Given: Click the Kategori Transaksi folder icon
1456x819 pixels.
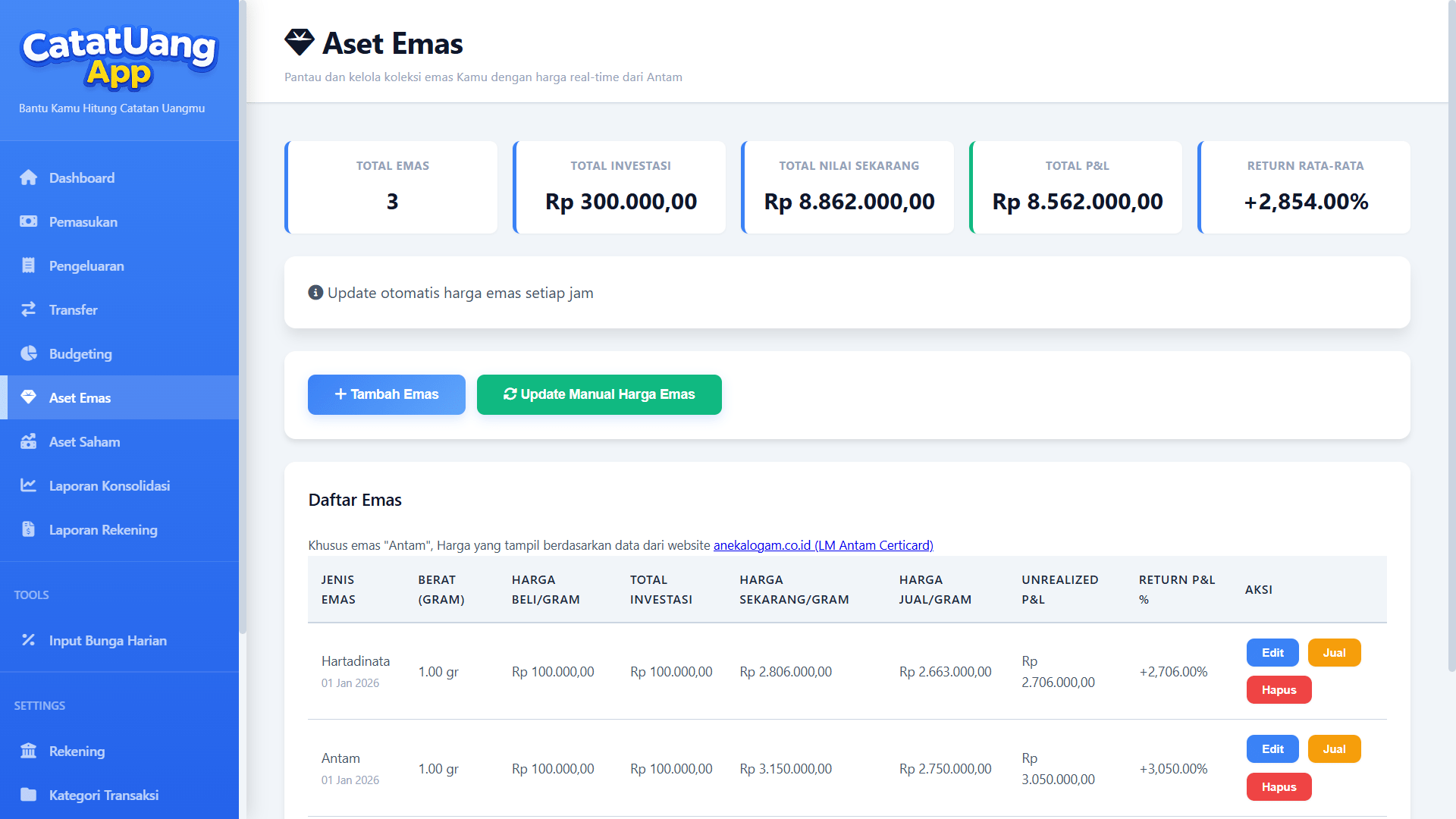Looking at the screenshot, I should point(29,795).
